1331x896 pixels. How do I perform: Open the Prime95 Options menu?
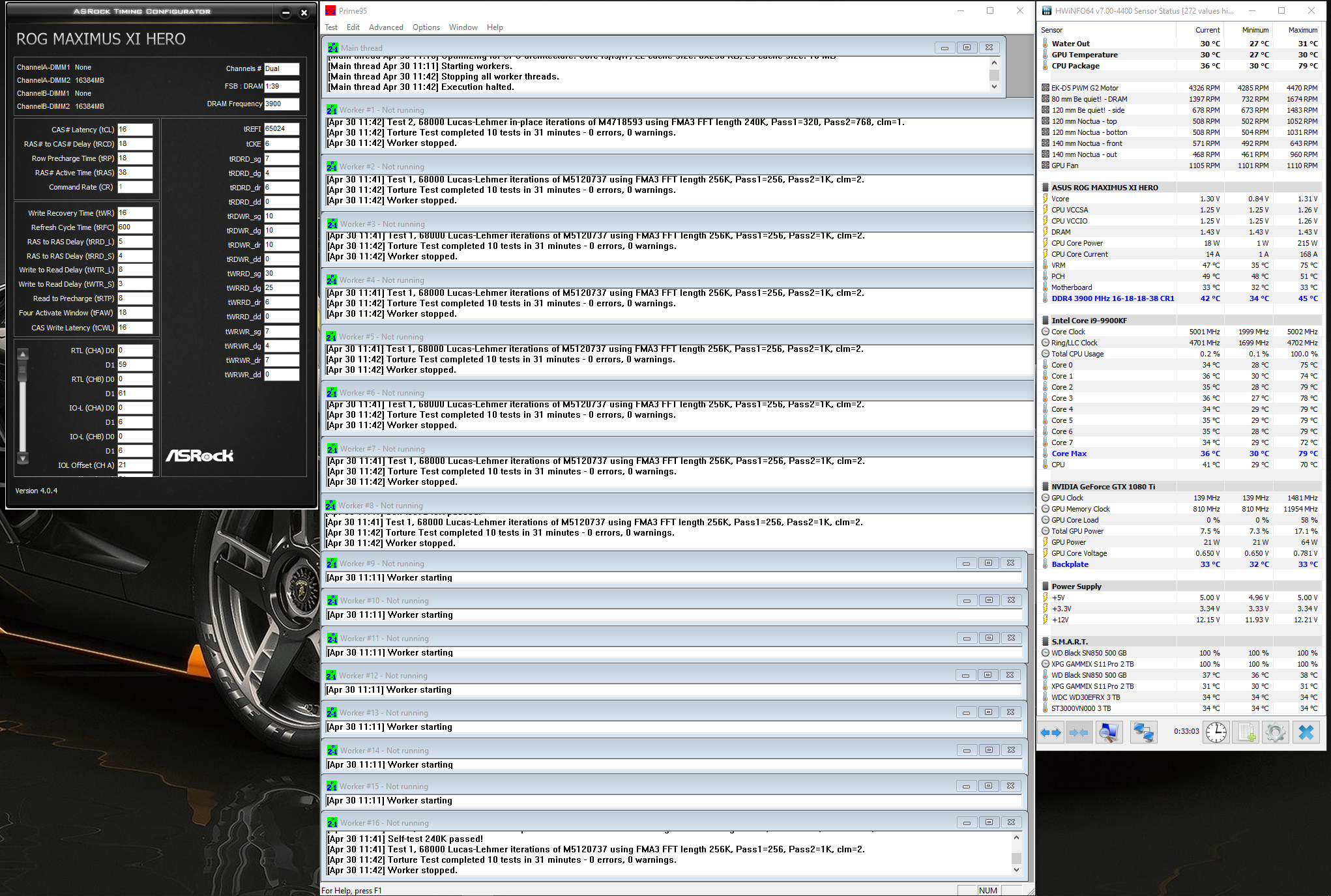(x=426, y=27)
